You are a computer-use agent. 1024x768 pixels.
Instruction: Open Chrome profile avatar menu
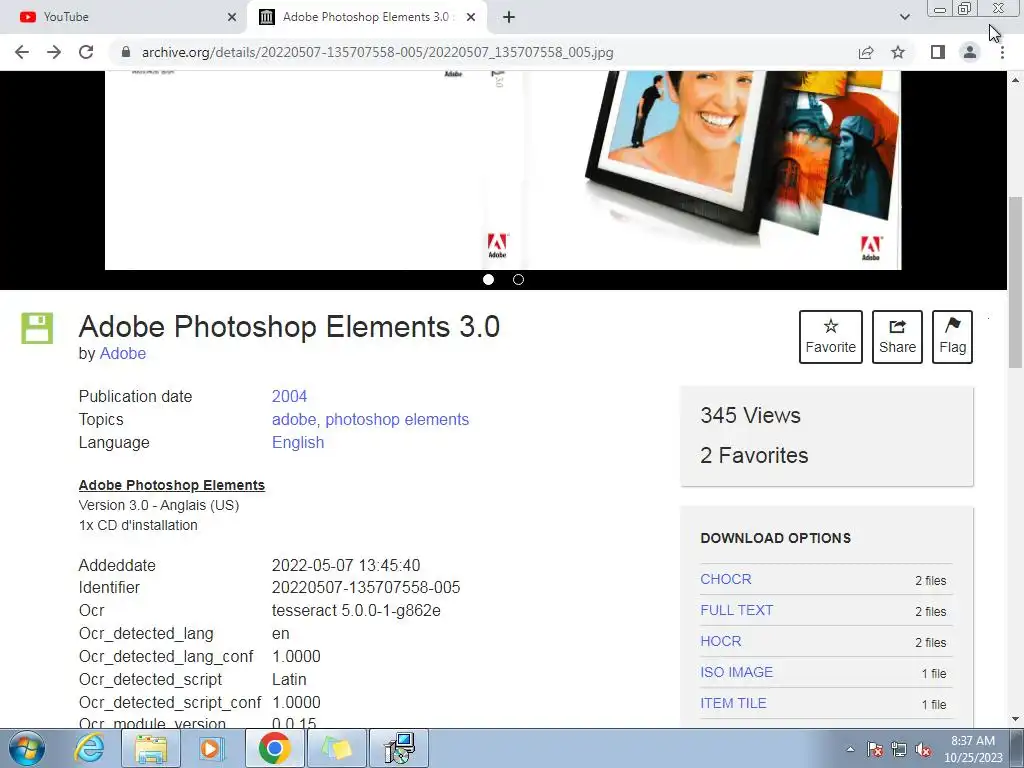[970, 52]
